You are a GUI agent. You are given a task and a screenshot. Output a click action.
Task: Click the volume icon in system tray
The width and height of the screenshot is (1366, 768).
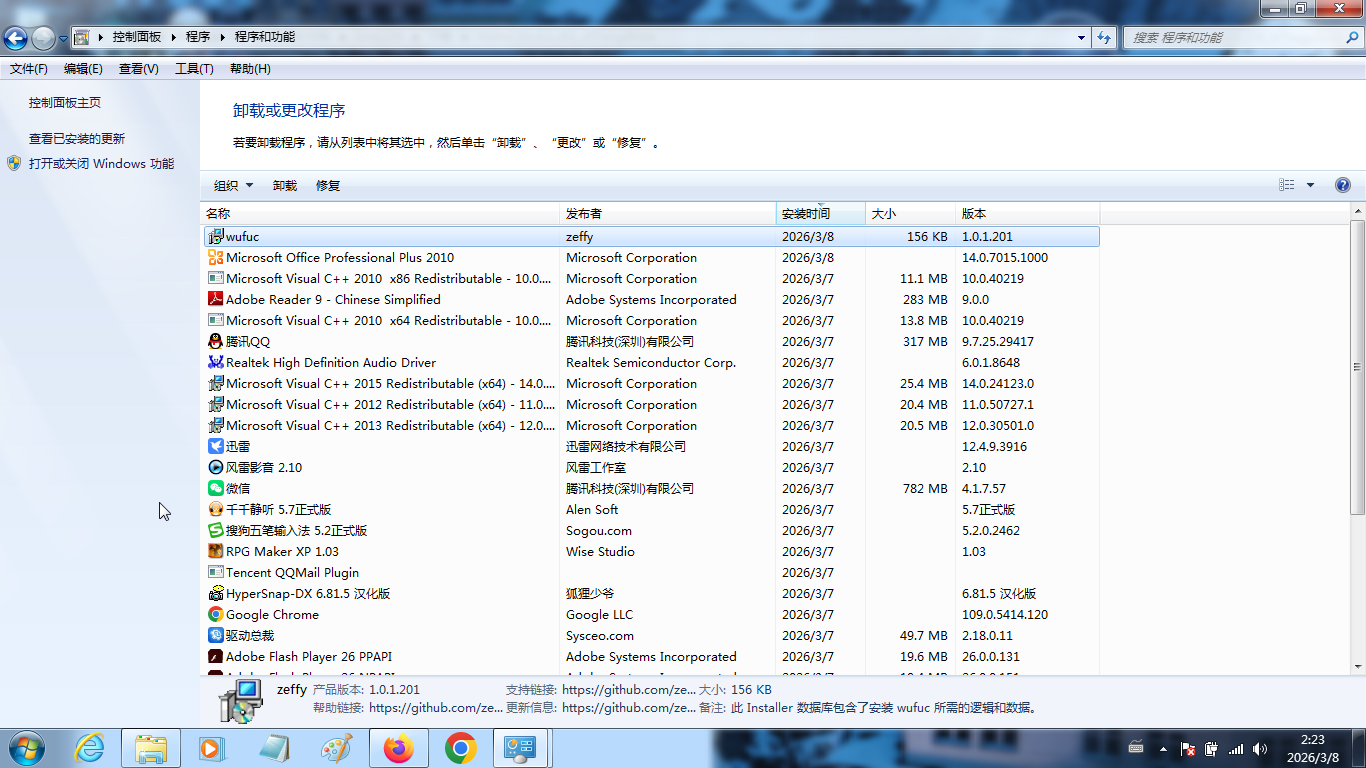coord(1259,749)
